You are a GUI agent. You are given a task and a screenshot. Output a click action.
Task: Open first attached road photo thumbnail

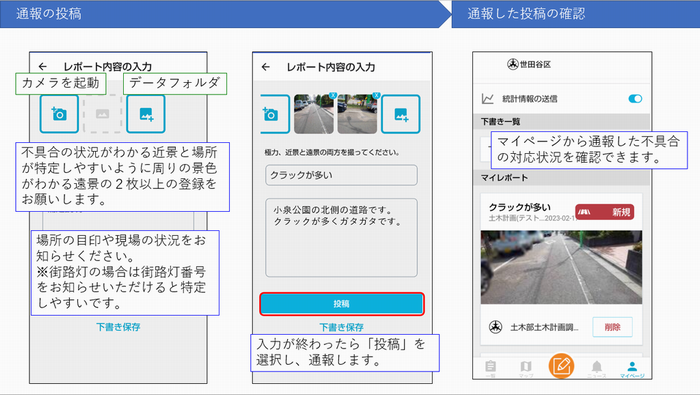coord(313,114)
